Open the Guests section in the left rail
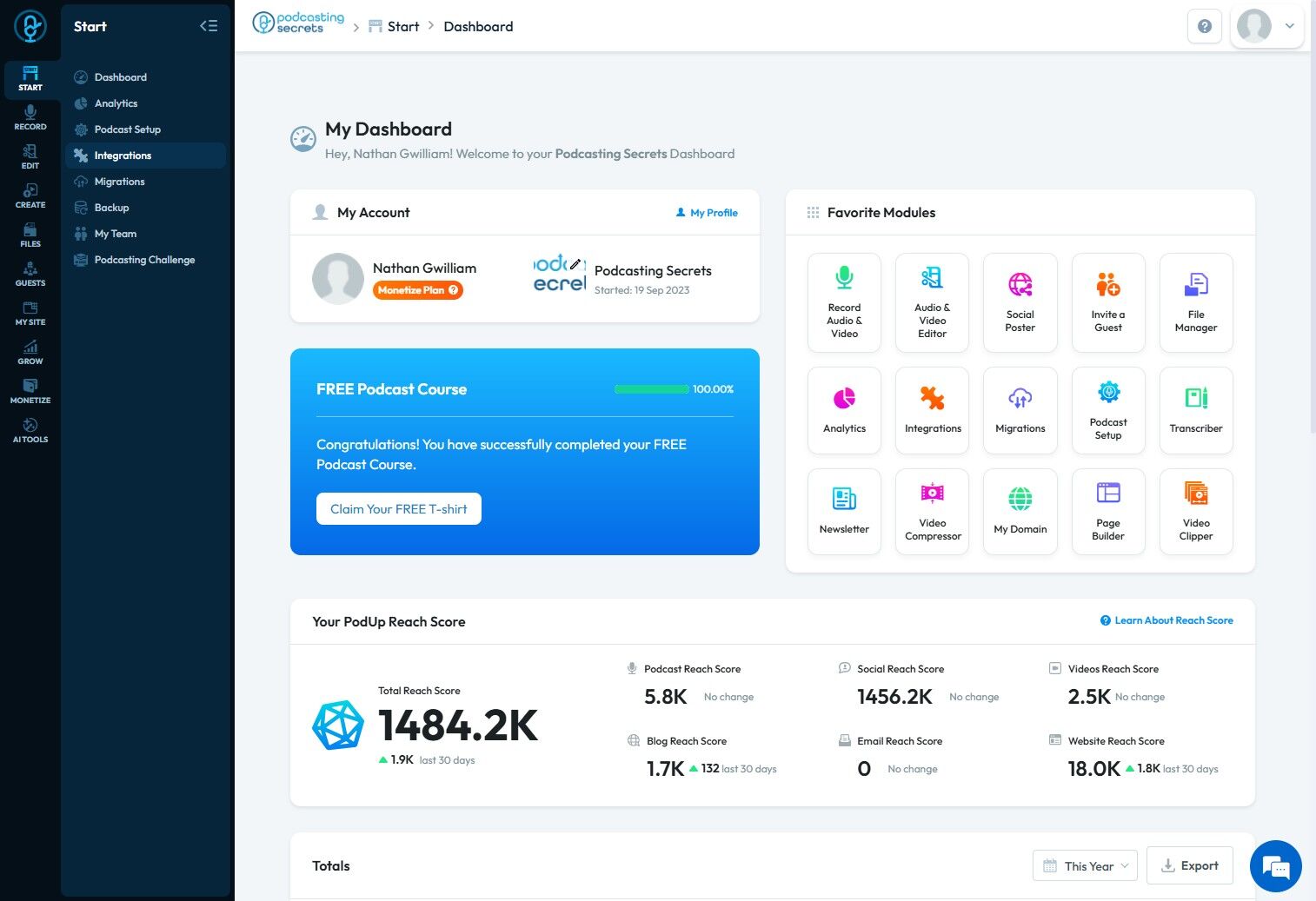The height and width of the screenshot is (901, 1316). pyautogui.click(x=30, y=275)
